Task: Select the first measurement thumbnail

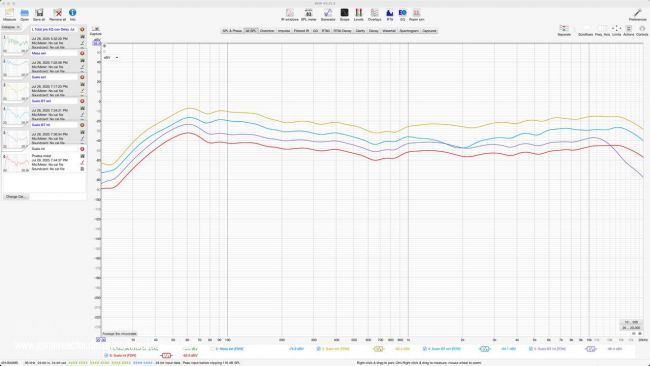Action: (16, 44)
